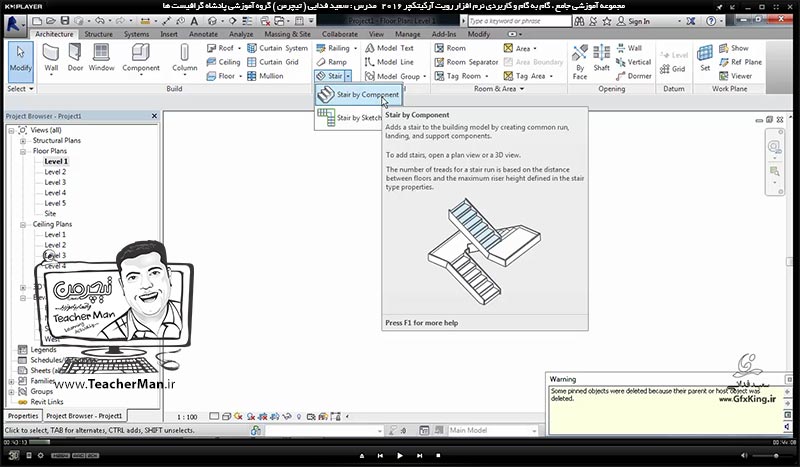Collapse Ceiling Plans tree node
Viewport: 800px width, 467px height.
(x=23, y=225)
